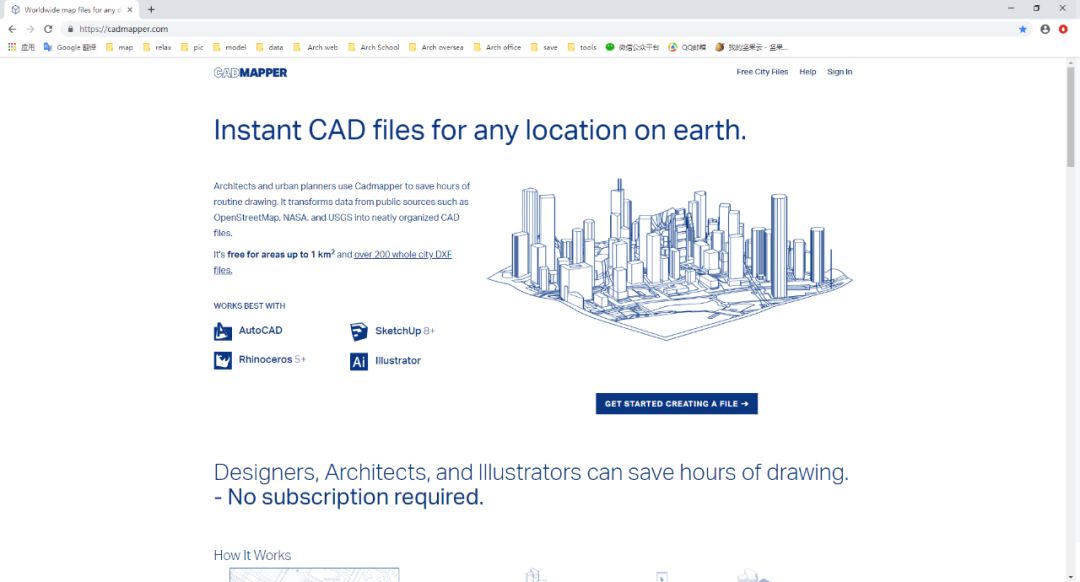Click the Illustrator Ai icon
1080x582 pixels.
[359, 361]
